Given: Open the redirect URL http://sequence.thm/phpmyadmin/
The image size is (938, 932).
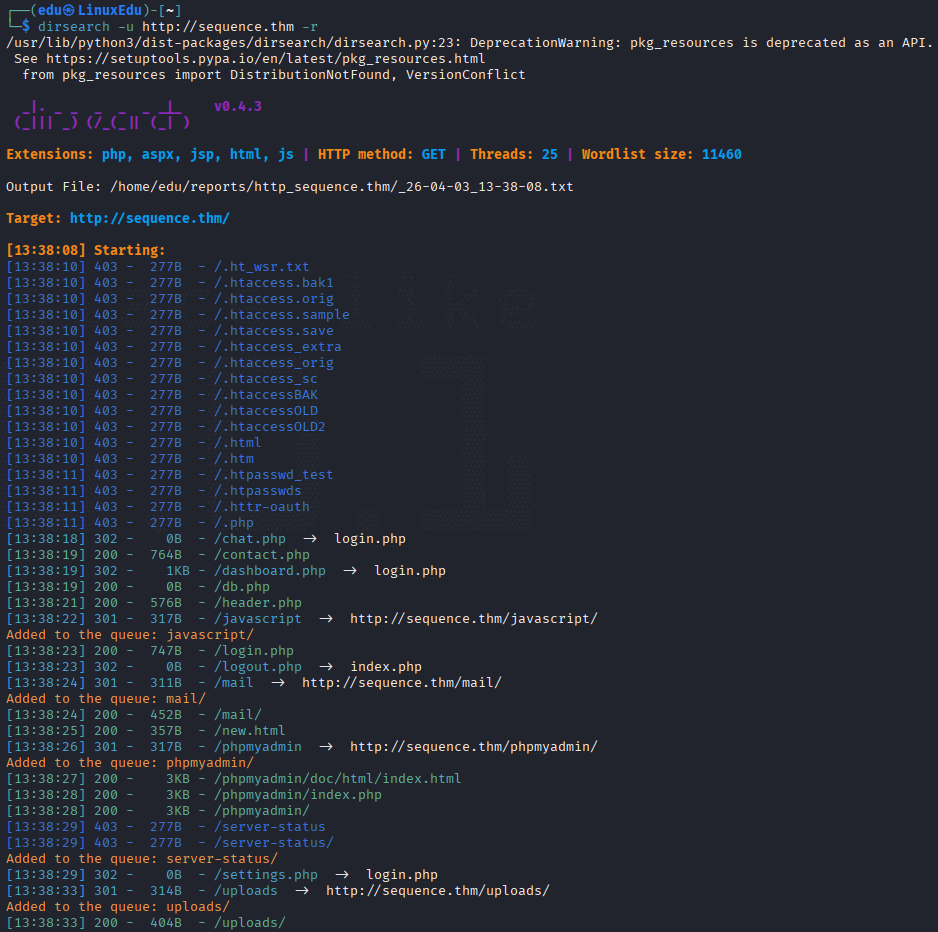Looking at the screenshot, I should click(474, 747).
